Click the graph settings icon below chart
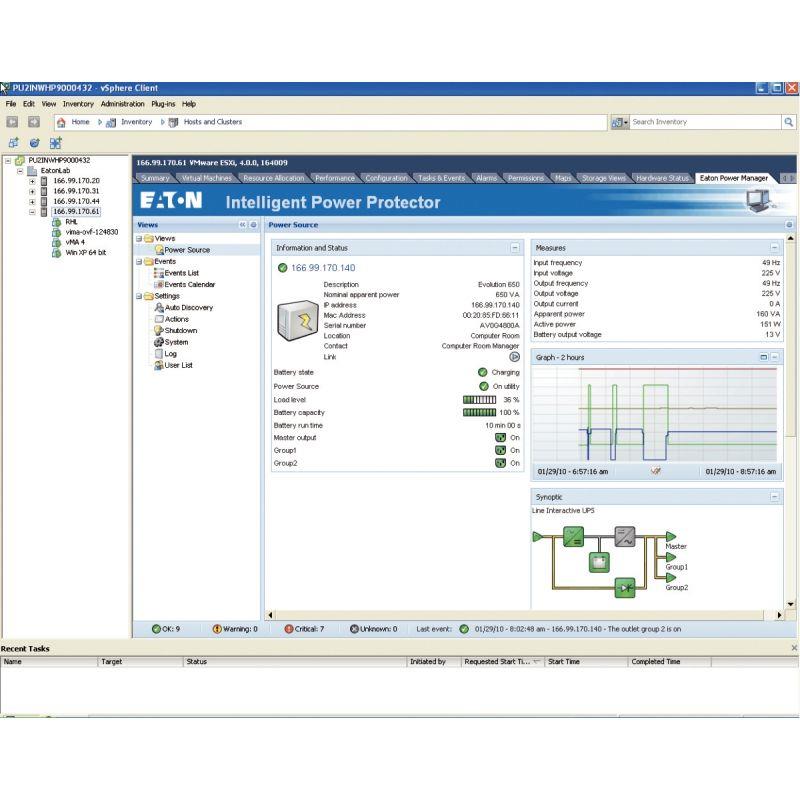Image resolution: width=800 pixels, height=800 pixels. pyautogui.click(x=655, y=471)
